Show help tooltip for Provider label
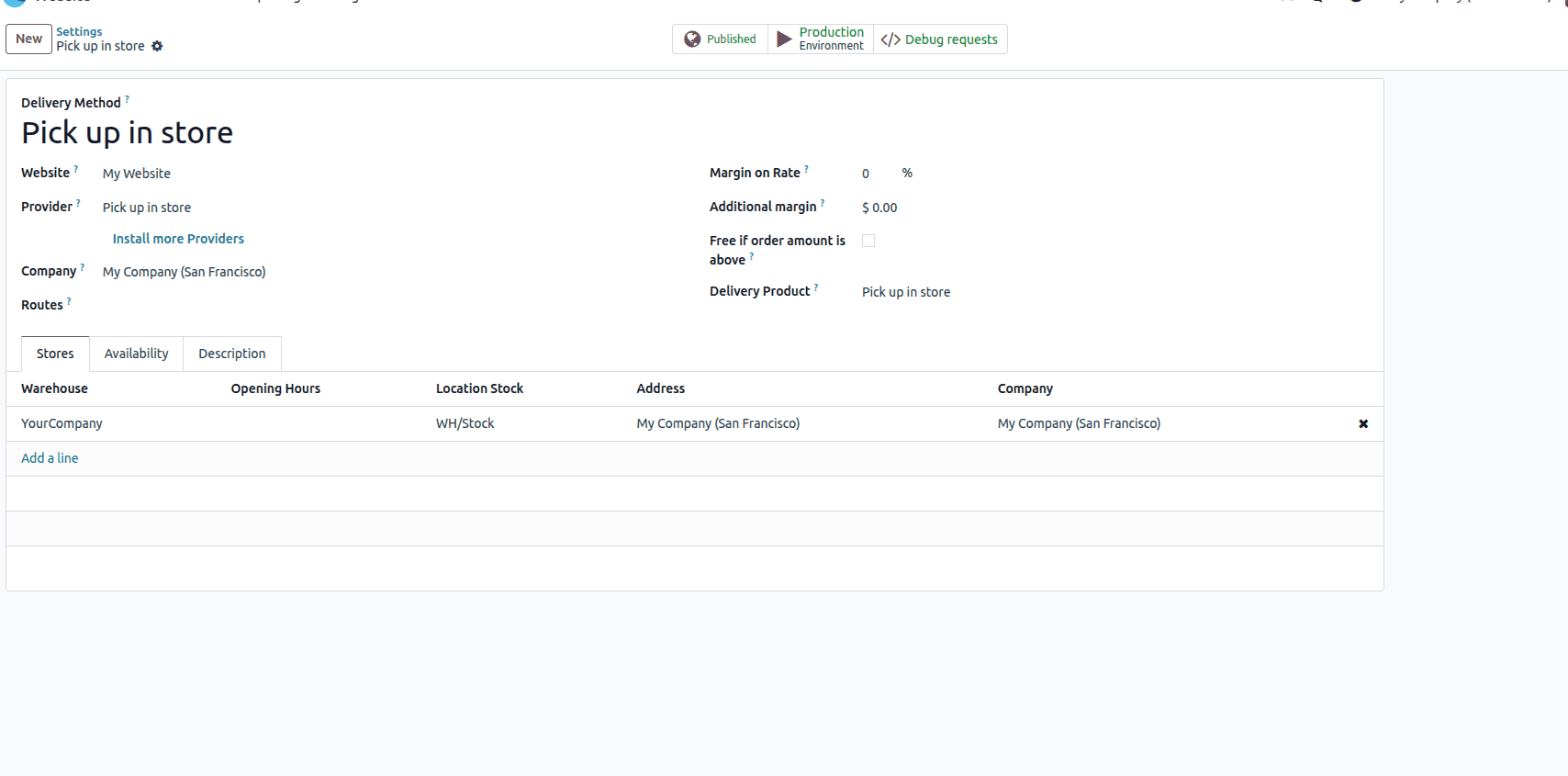The width and height of the screenshot is (1568, 776). pos(79,202)
